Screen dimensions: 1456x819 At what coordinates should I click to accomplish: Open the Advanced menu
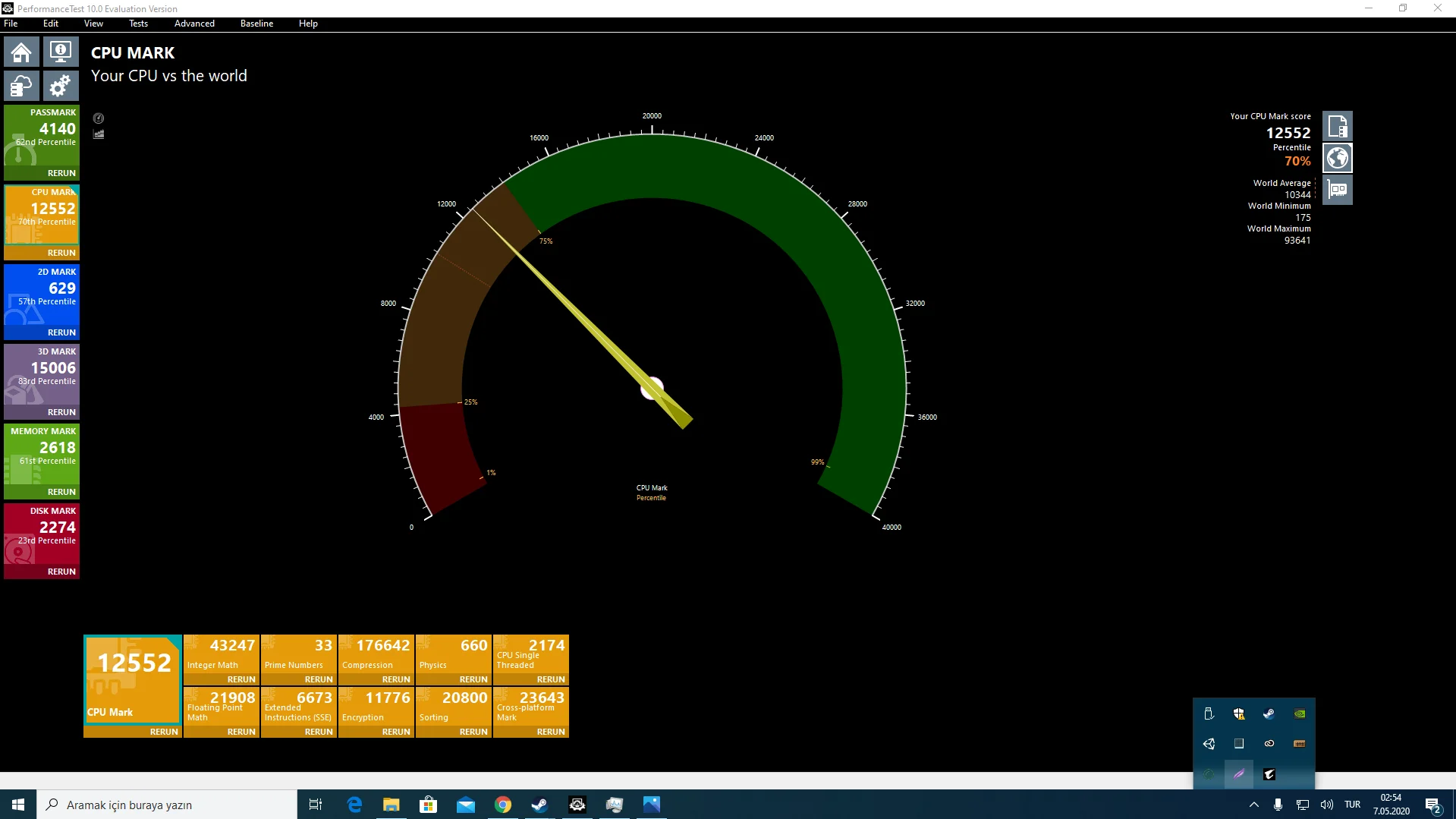(193, 24)
